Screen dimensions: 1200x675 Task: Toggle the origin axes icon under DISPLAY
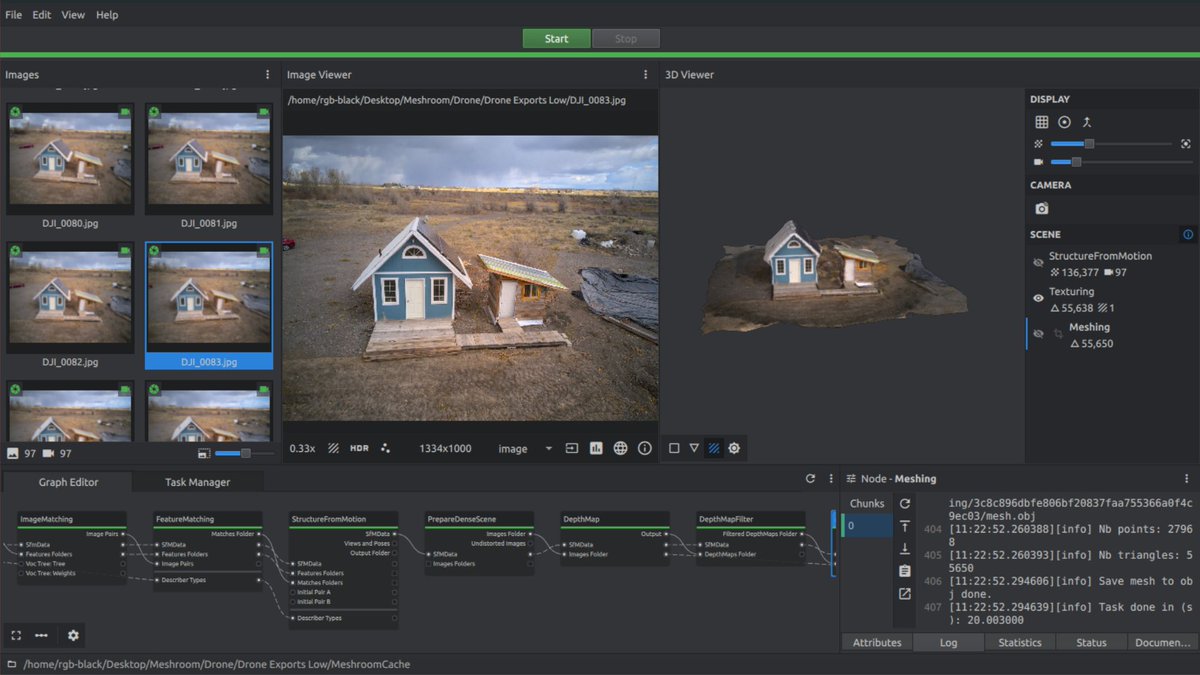click(1087, 122)
